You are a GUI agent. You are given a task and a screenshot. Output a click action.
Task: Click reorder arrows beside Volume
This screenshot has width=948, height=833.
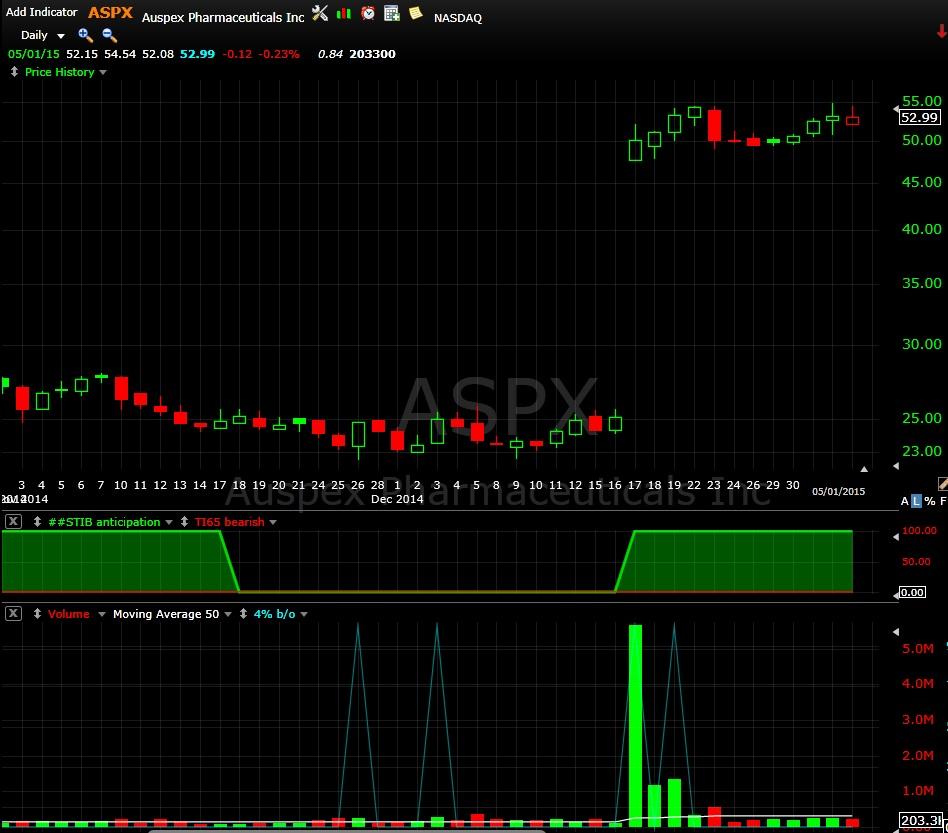click(x=37, y=614)
